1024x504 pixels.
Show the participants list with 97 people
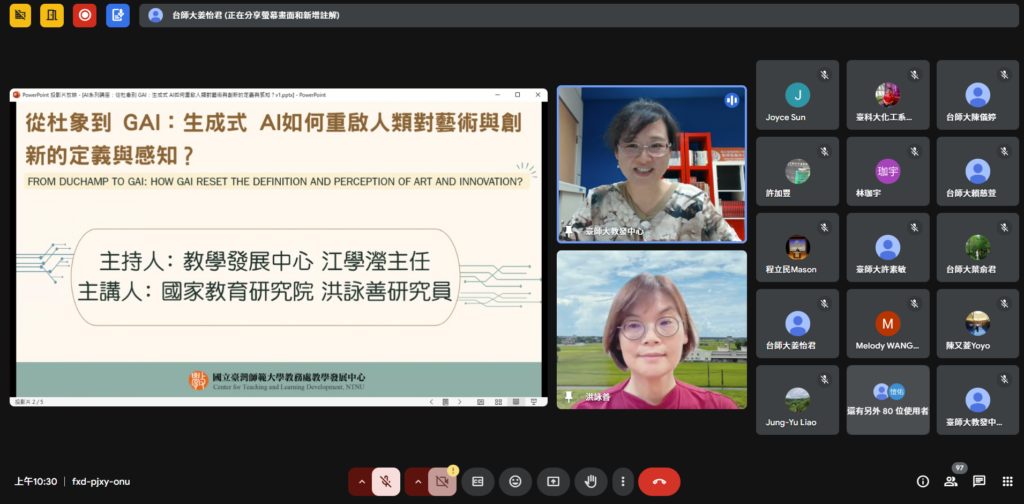(x=951, y=481)
